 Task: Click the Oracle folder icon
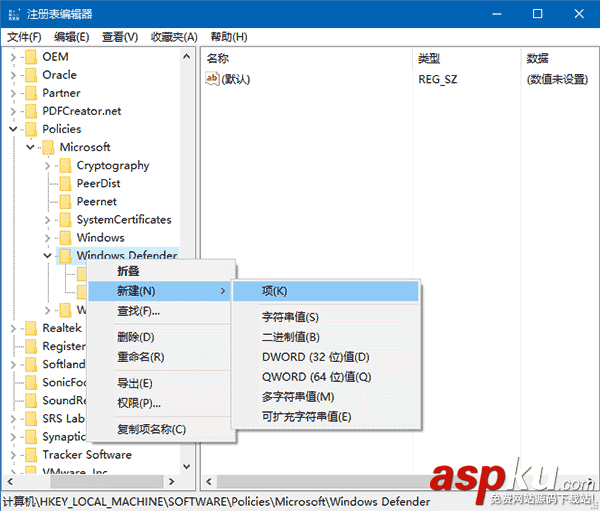[31, 75]
